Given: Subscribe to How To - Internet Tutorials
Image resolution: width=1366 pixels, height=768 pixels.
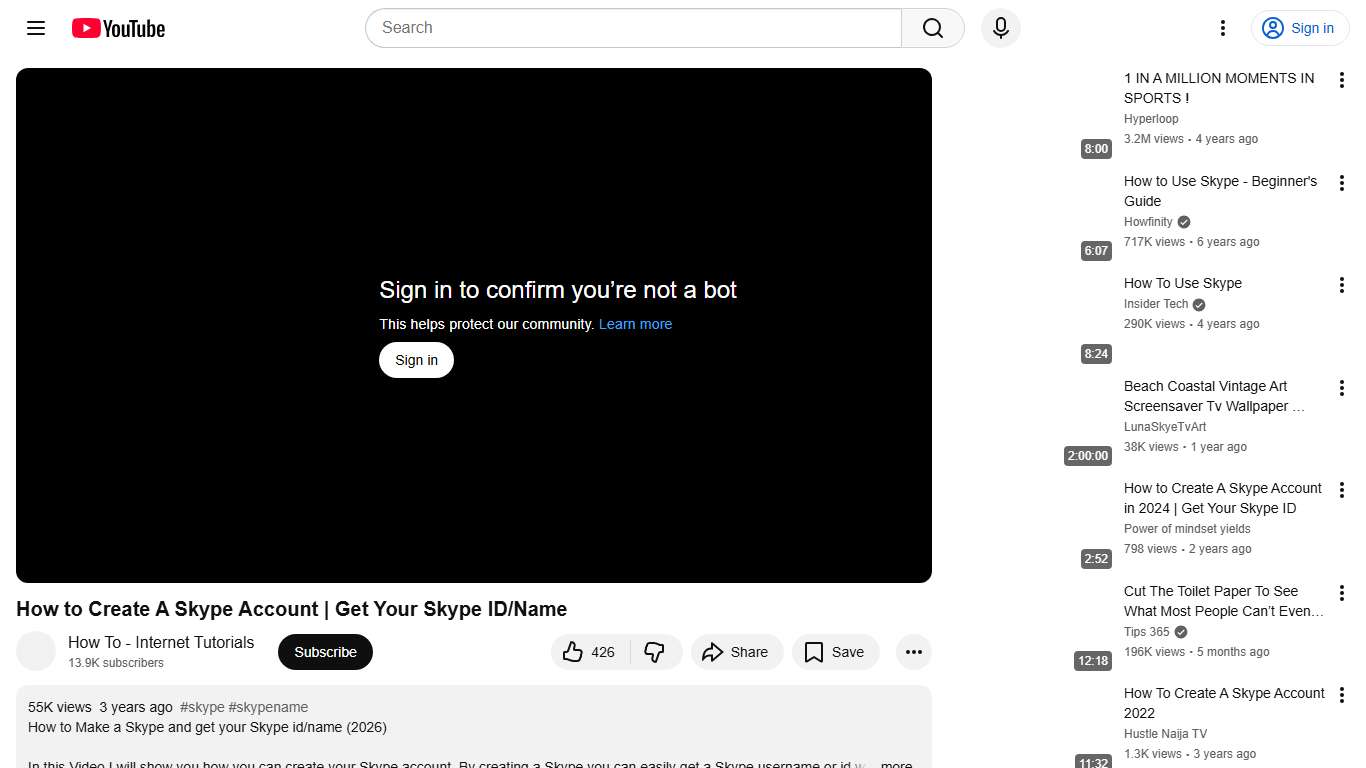Looking at the screenshot, I should (325, 652).
